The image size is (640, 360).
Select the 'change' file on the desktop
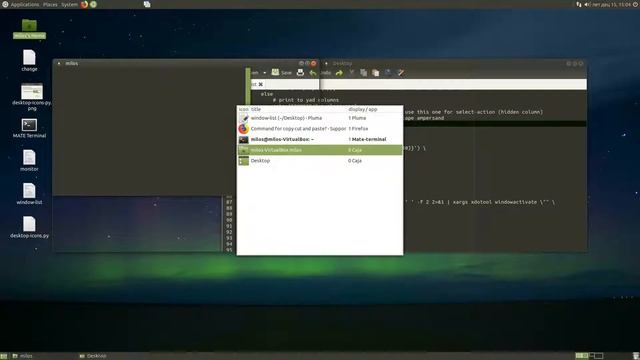click(29, 60)
